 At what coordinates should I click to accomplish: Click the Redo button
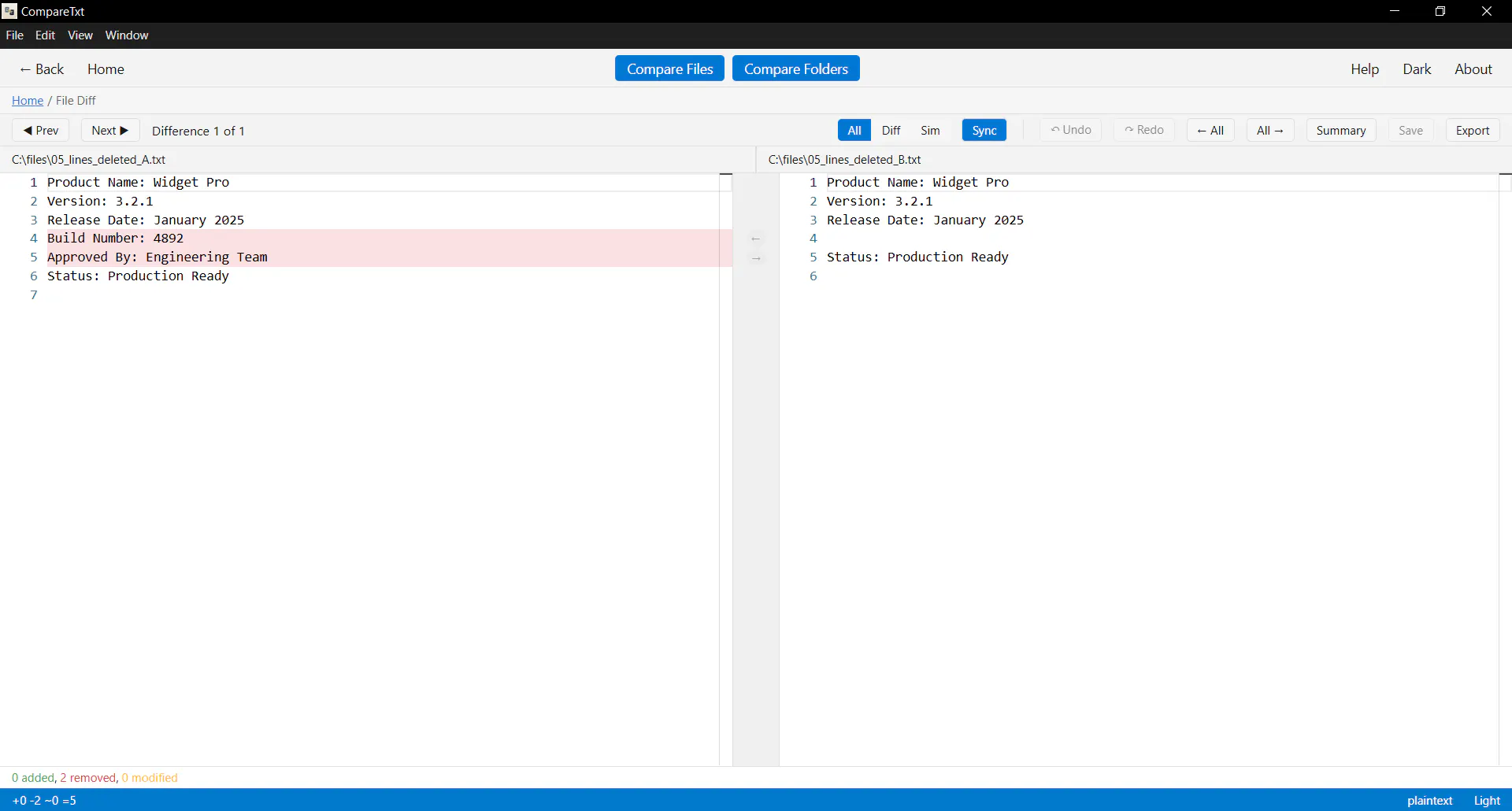tap(1144, 130)
